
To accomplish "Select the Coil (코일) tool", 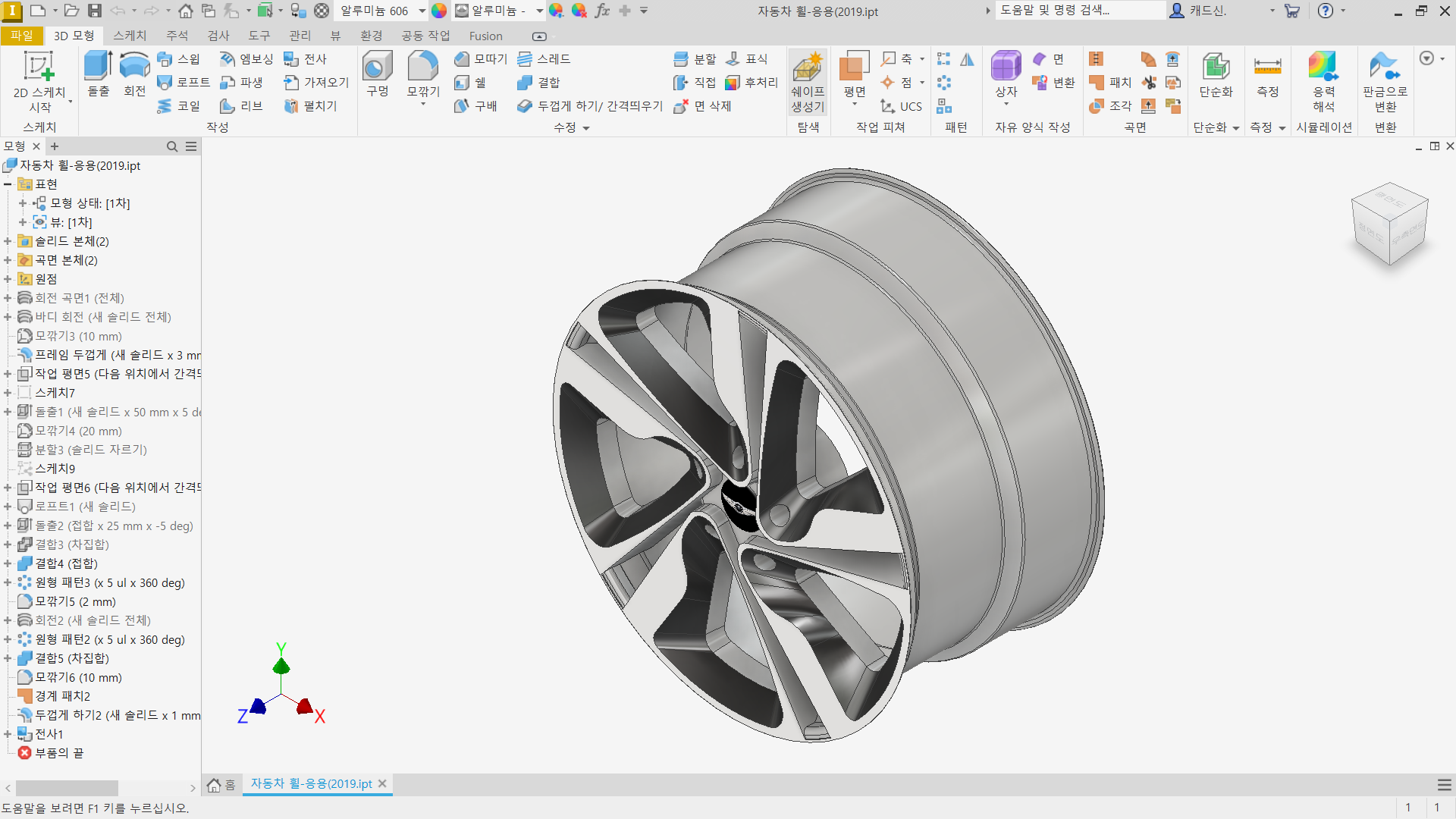I will tap(179, 106).
